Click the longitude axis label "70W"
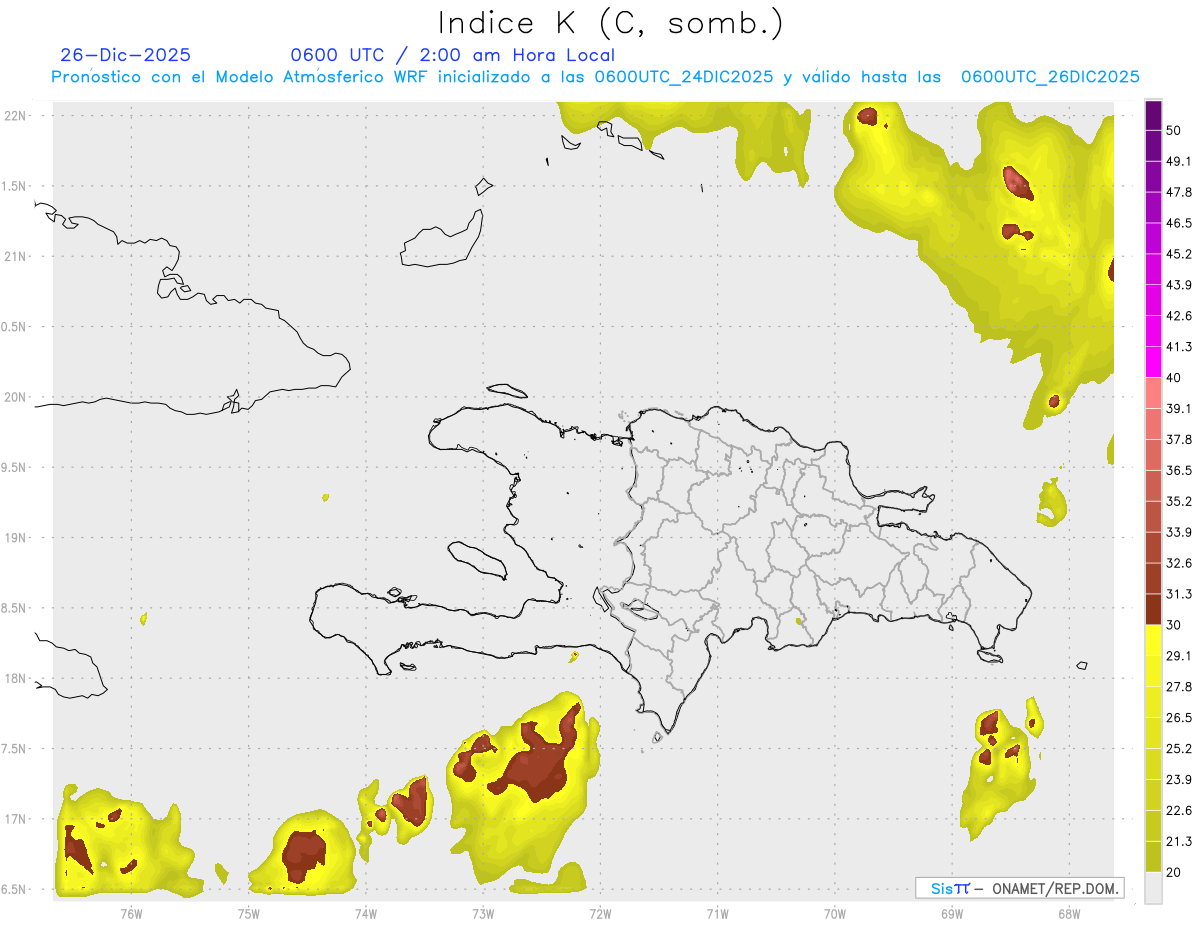This screenshot has height=927, width=1200. tap(834, 913)
